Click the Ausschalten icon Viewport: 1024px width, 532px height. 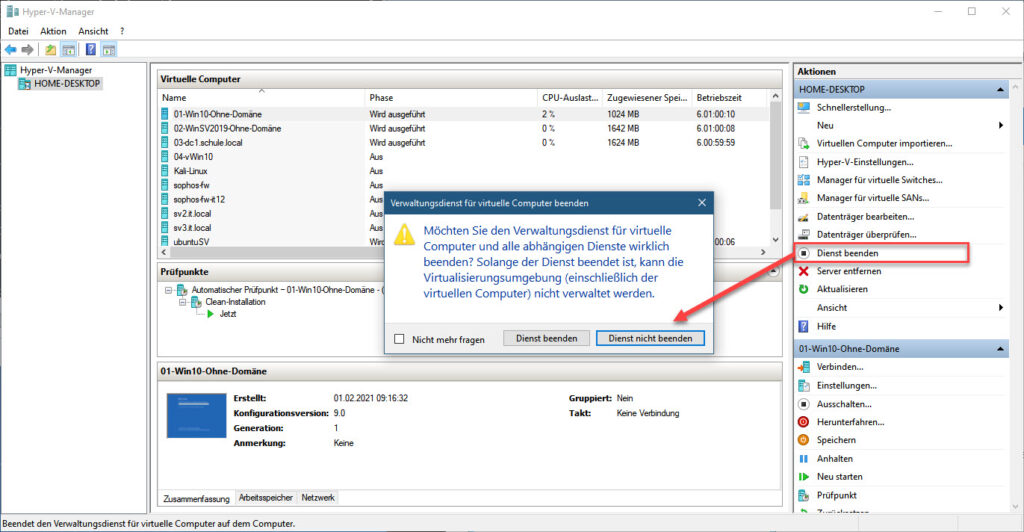804,404
